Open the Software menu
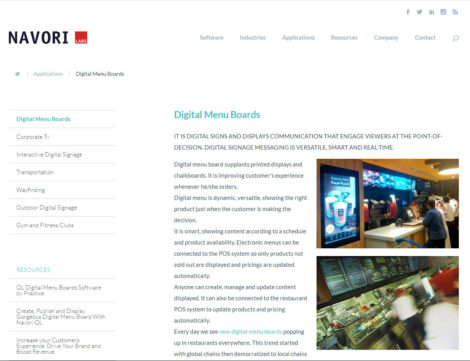Image resolution: width=470 pixels, height=361 pixels. (x=211, y=37)
